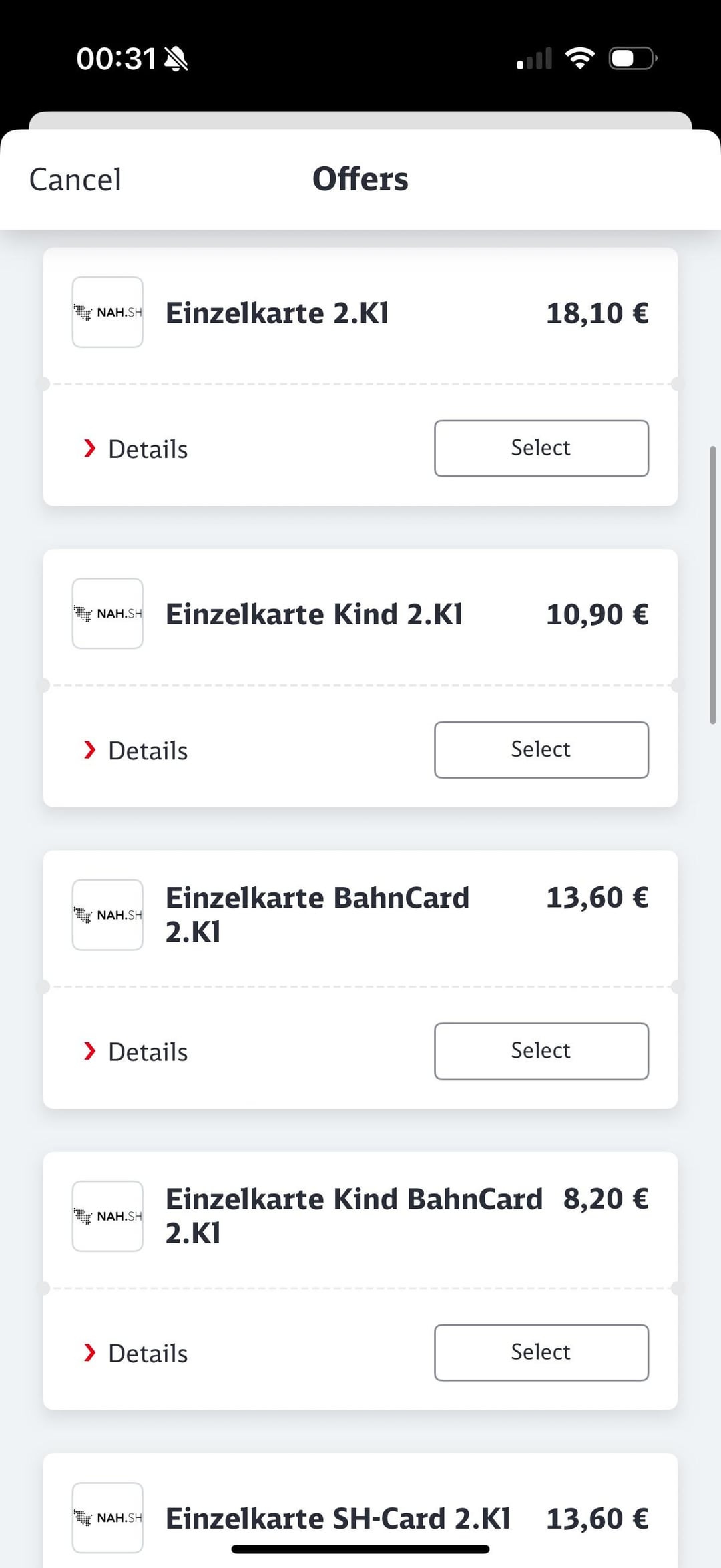Tap NAH.SH logo of Einzelkarte Kind BahnCard

[107, 1216]
